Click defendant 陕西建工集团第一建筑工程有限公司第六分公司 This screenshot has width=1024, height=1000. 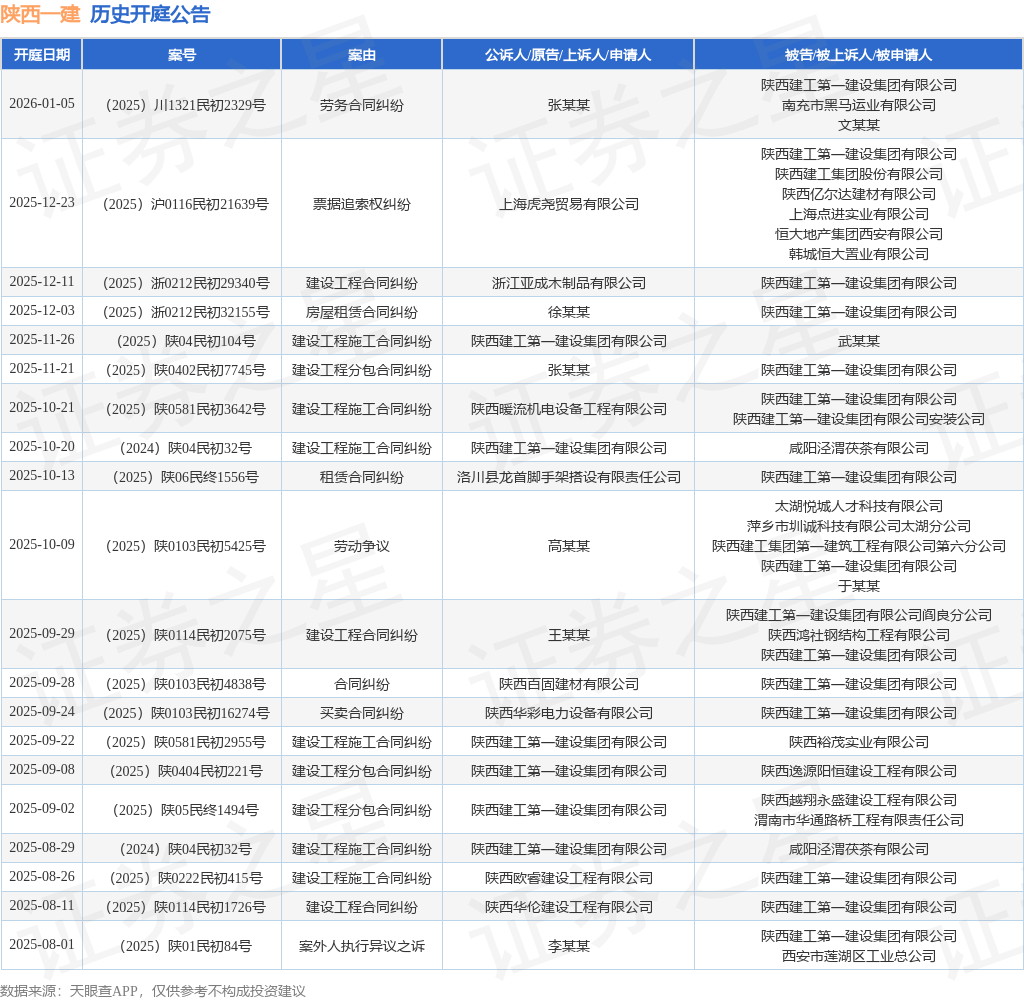point(859,546)
